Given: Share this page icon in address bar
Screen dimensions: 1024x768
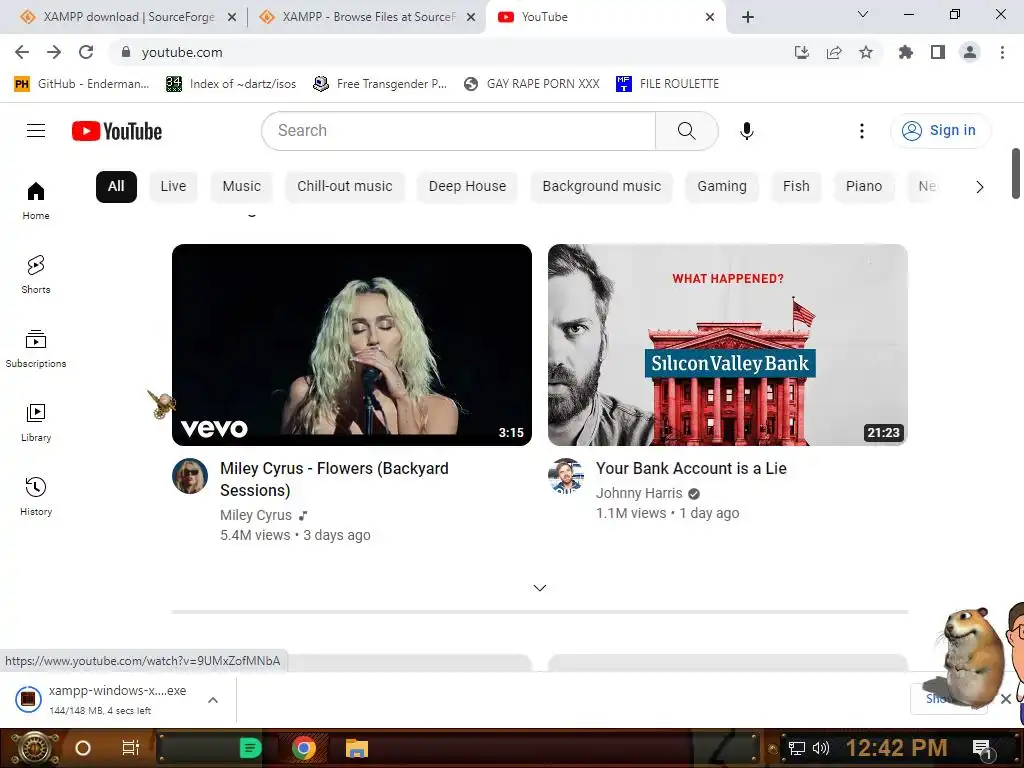Looking at the screenshot, I should [834, 52].
